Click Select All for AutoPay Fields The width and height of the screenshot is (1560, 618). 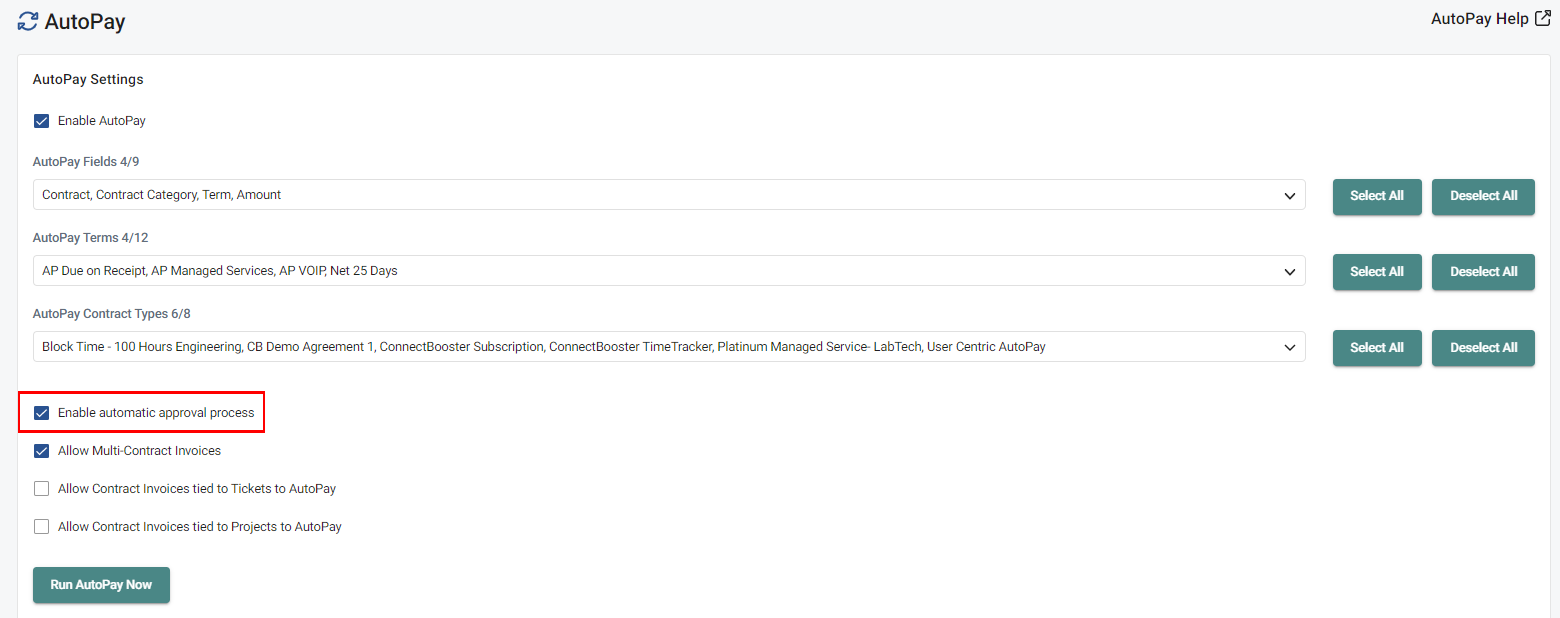pyautogui.click(x=1377, y=197)
